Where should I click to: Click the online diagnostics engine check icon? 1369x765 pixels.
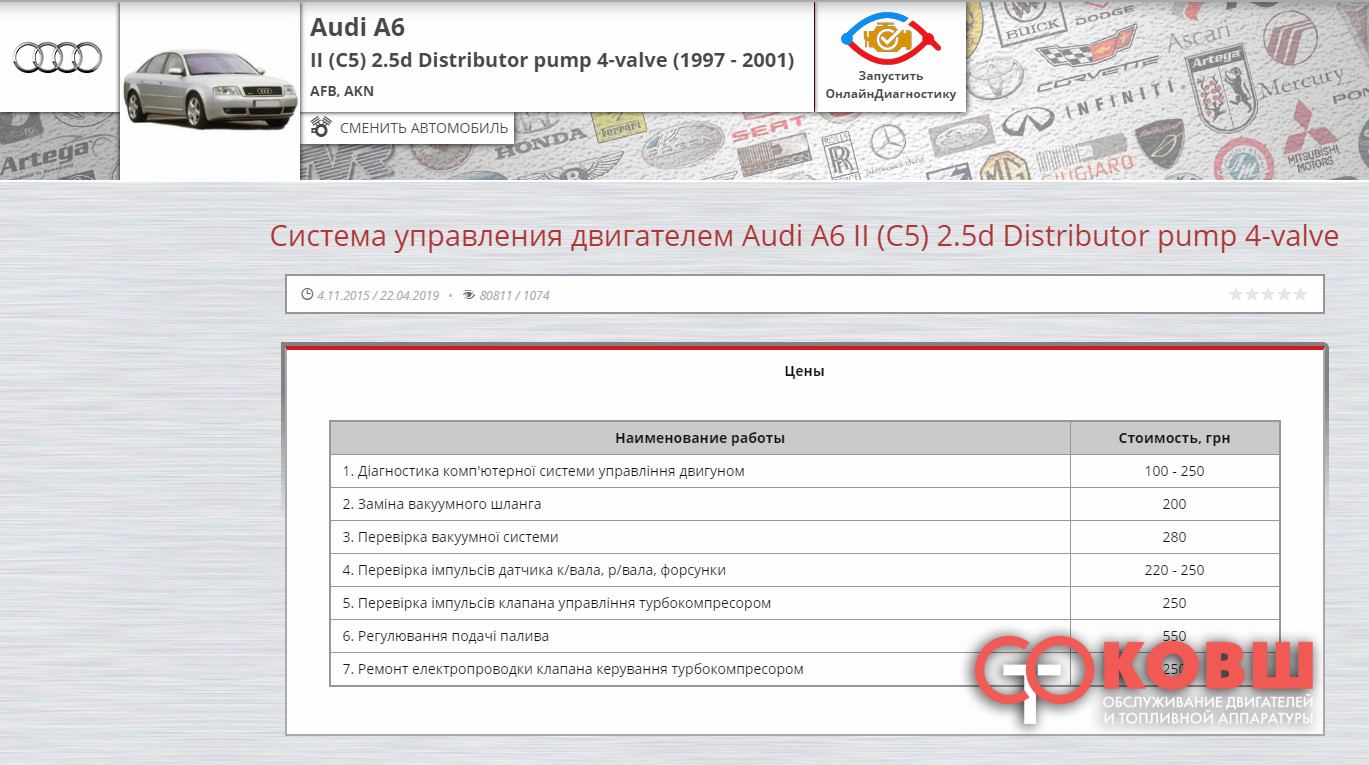tap(889, 38)
